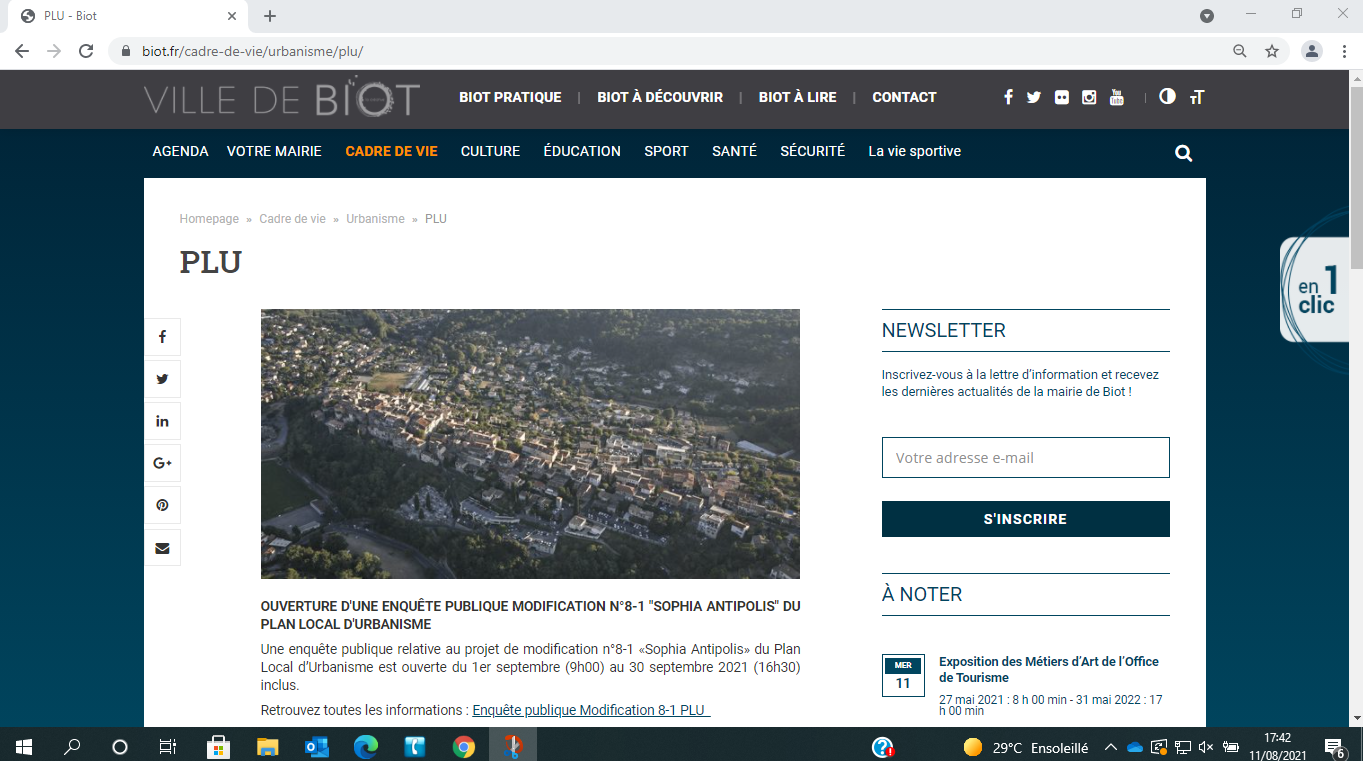Open Outlook from the taskbar
This screenshot has height=761, width=1363.
pyautogui.click(x=317, y=746)
